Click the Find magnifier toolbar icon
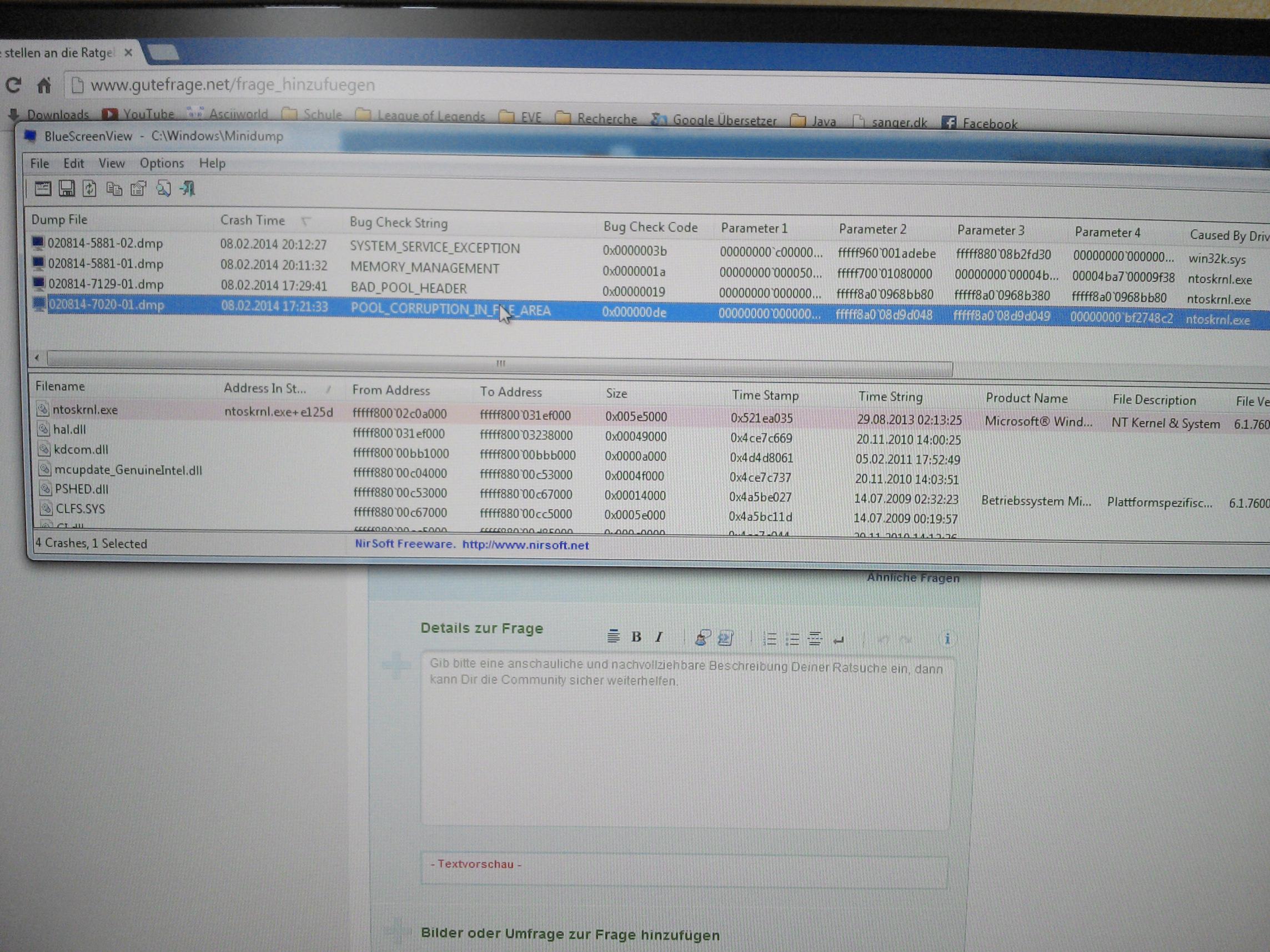 tap(164, 189)
